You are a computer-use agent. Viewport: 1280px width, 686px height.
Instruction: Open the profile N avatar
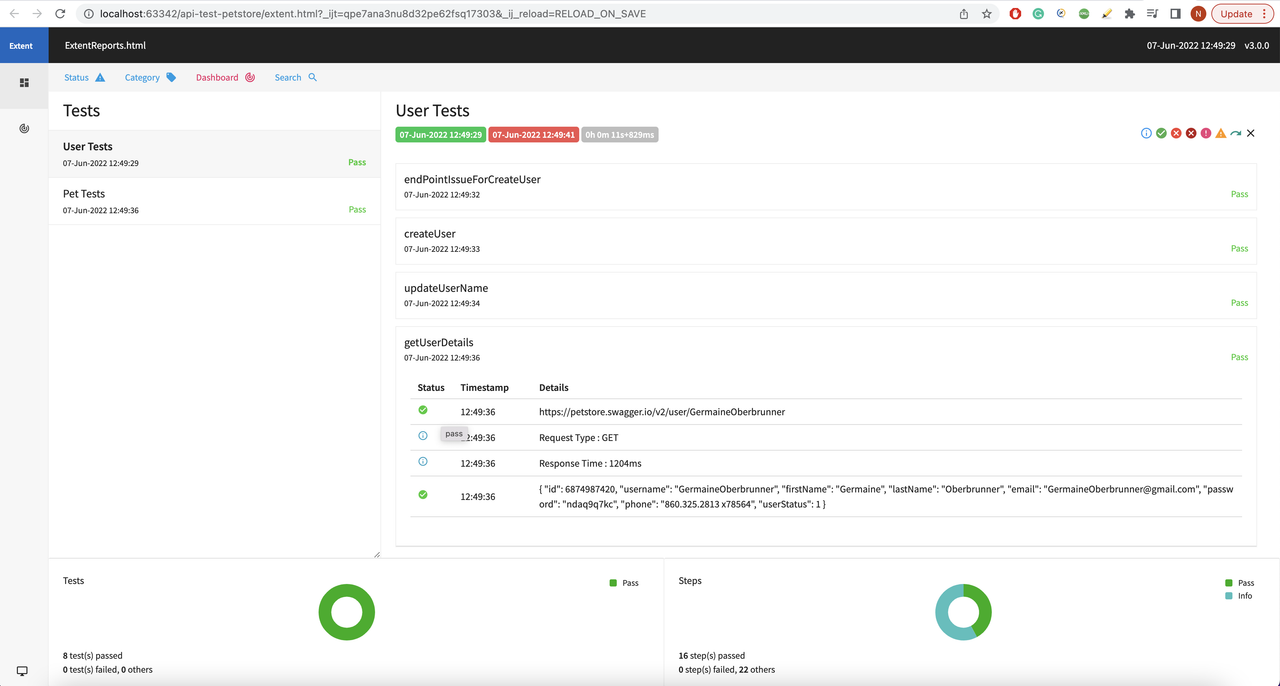pyautogui.click(x=1198, y=14)
